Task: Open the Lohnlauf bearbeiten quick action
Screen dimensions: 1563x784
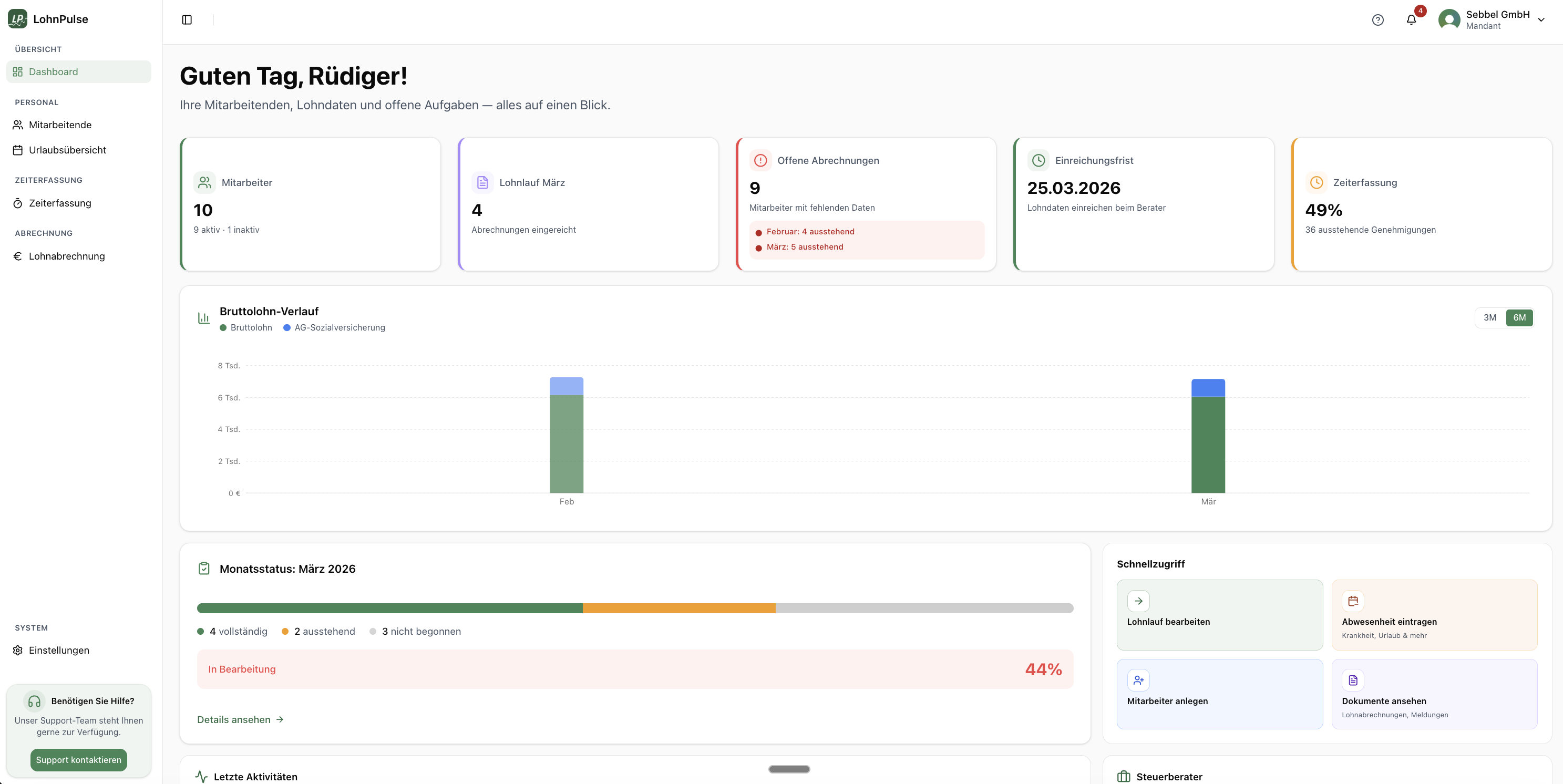Action: point(1220,615)
